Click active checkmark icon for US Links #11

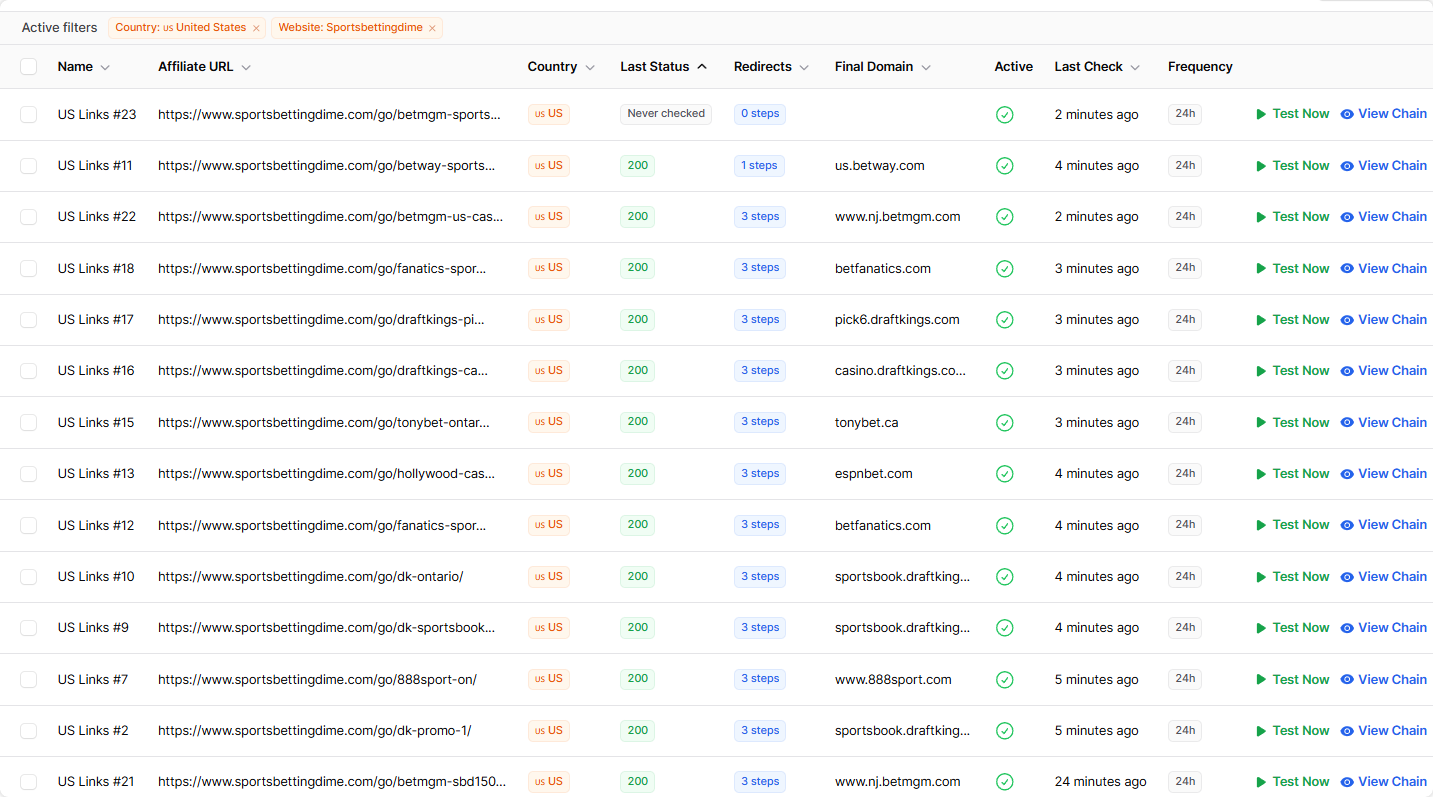click(x=1005, y=166)
